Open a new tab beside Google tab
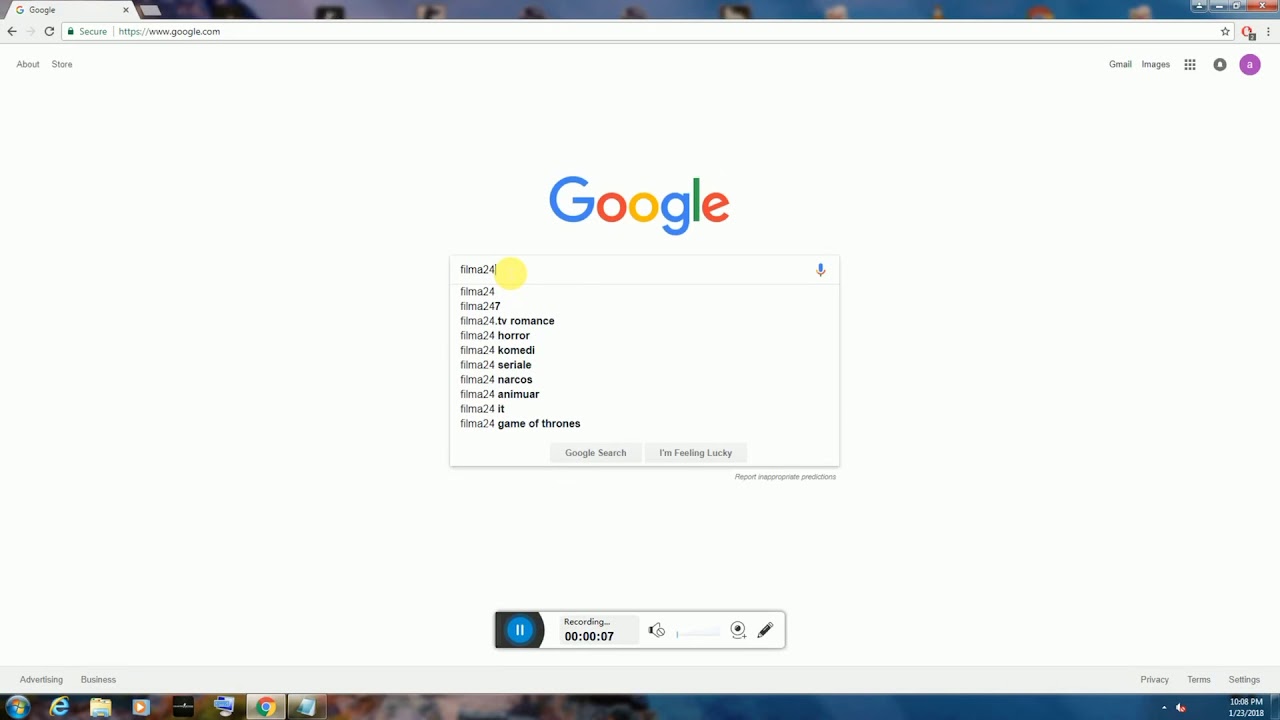 [149, 11]
